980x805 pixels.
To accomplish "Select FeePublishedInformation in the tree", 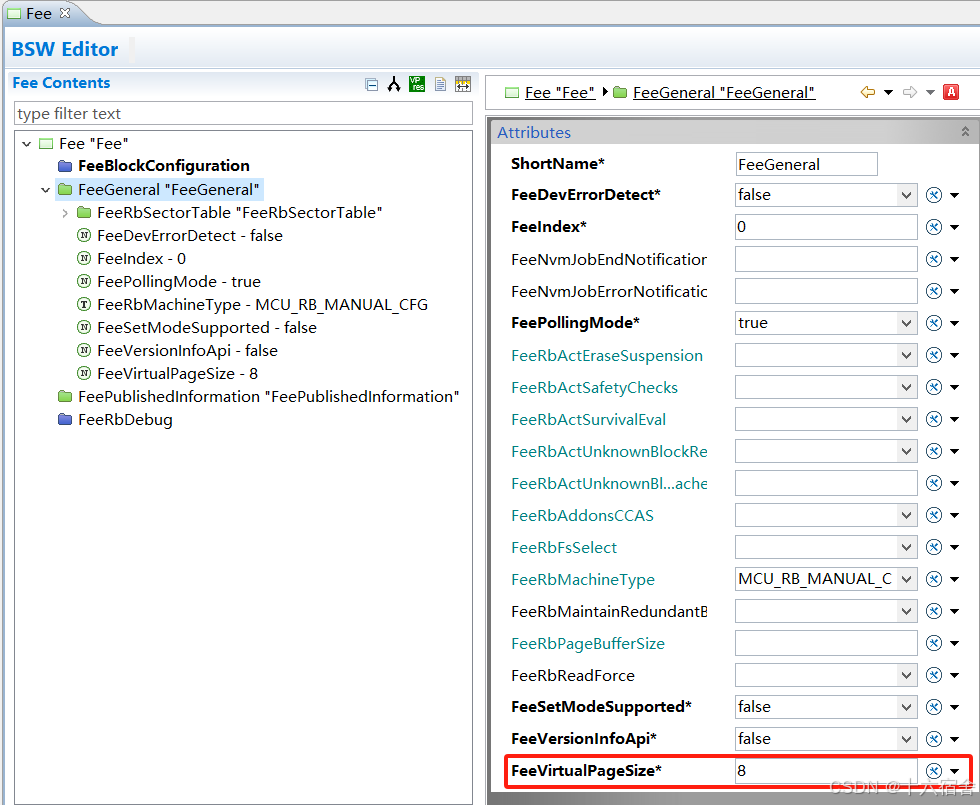I will (x=267, y=397).
